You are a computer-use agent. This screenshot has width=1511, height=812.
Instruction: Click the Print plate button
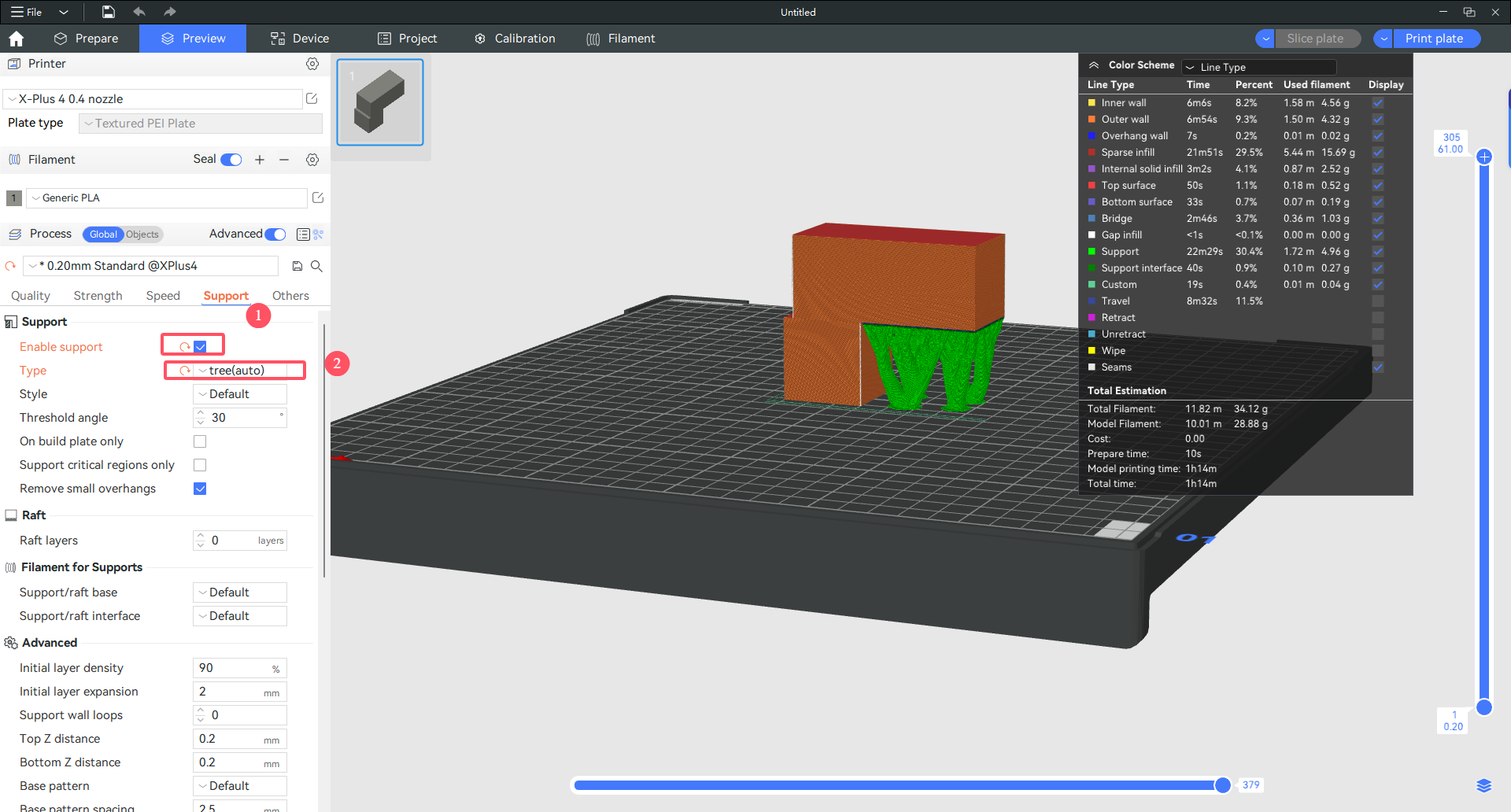(x=1434, y=39)
